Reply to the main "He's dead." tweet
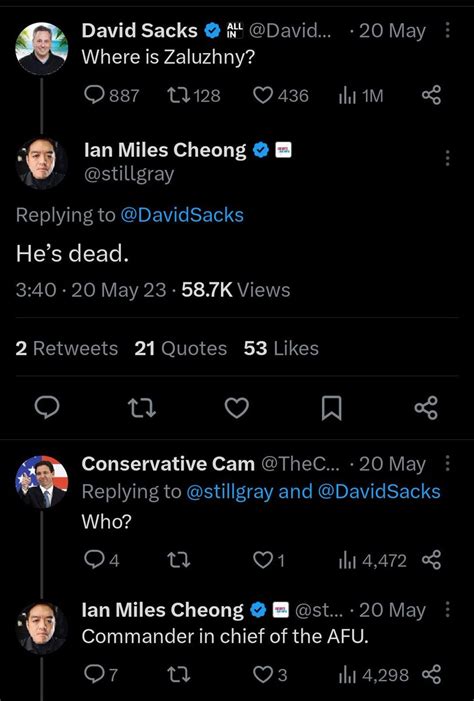This screenshot has height=701, width=474. [47, 408]
